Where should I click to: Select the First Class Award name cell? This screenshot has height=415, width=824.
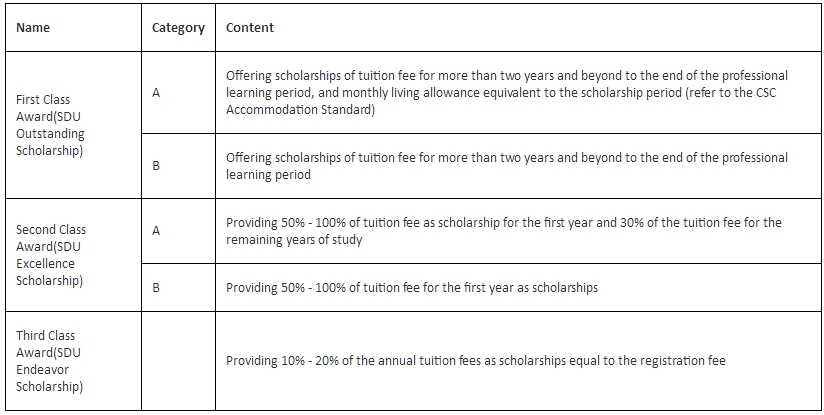(x=51, y=125)
